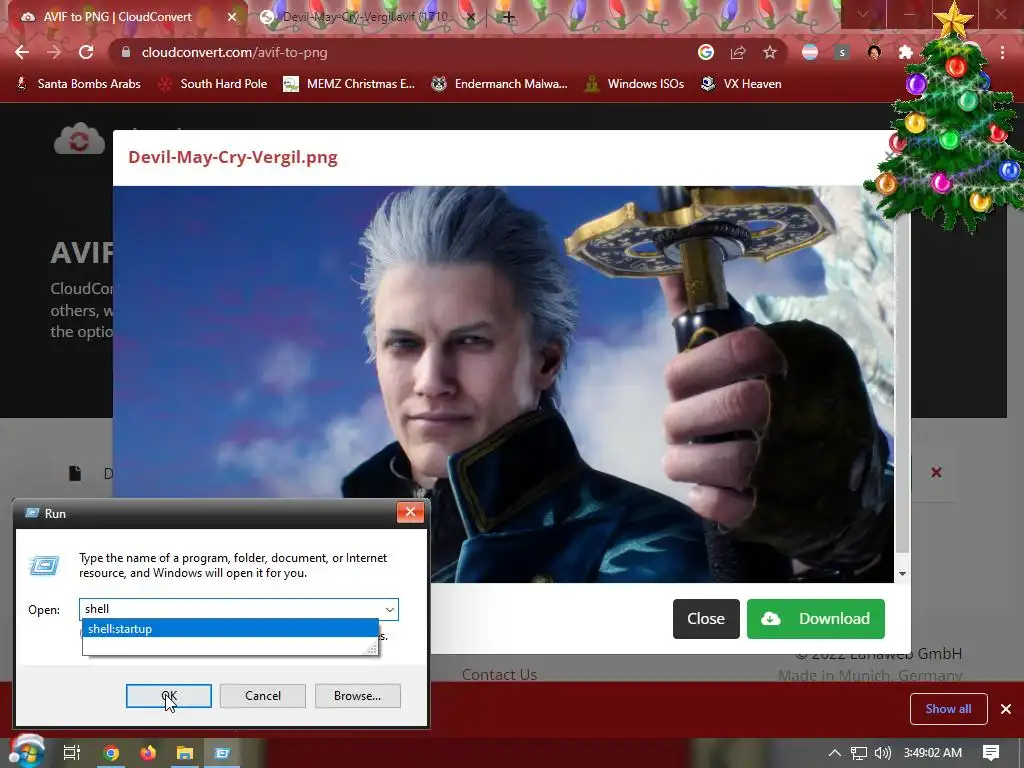Click the 's' extension icon in toolbar
The width and height of the screenshot is (1024, 768).
click(842, 52)
